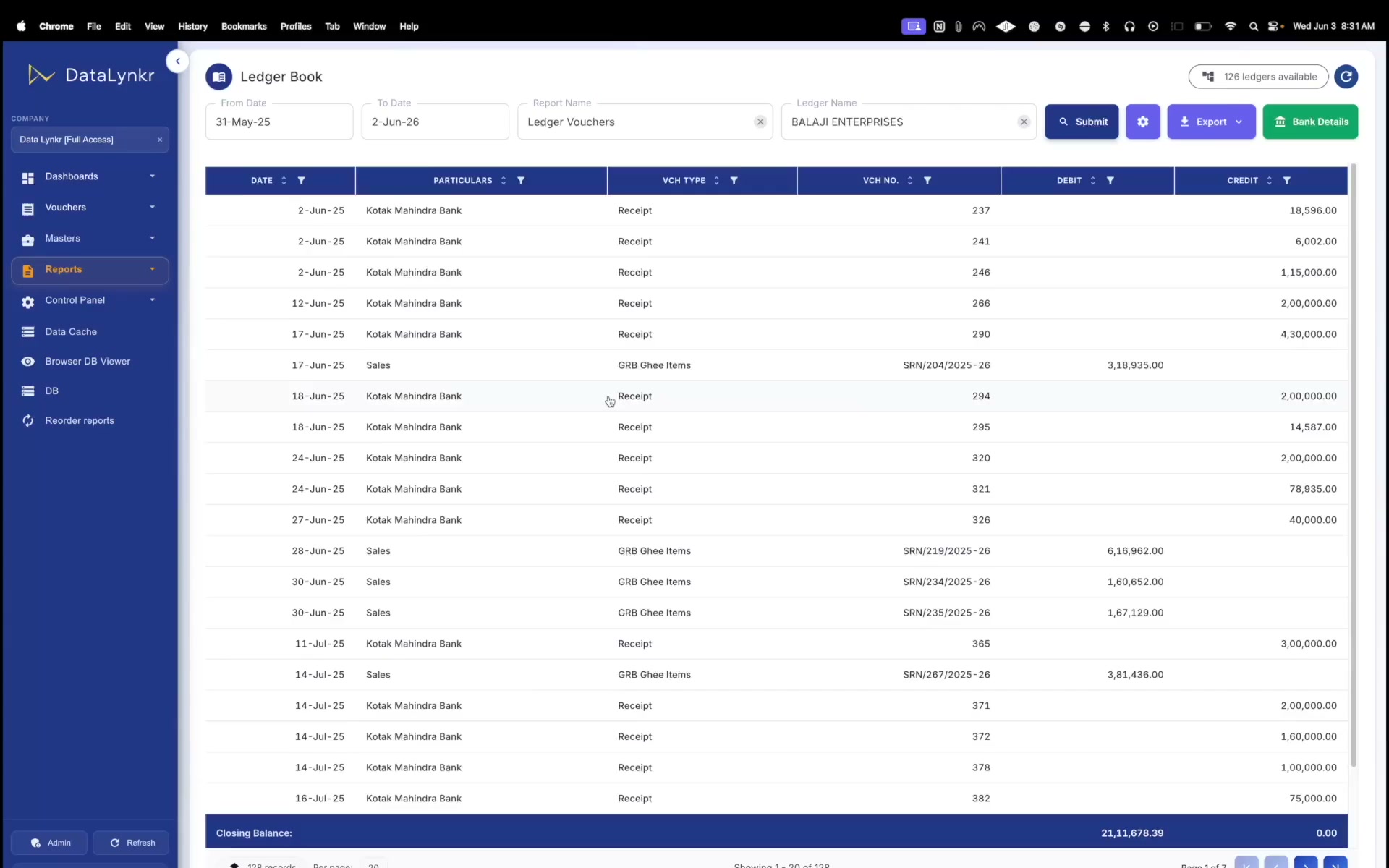
Task: Open the Chrome History menu
Action: point(192,27)
